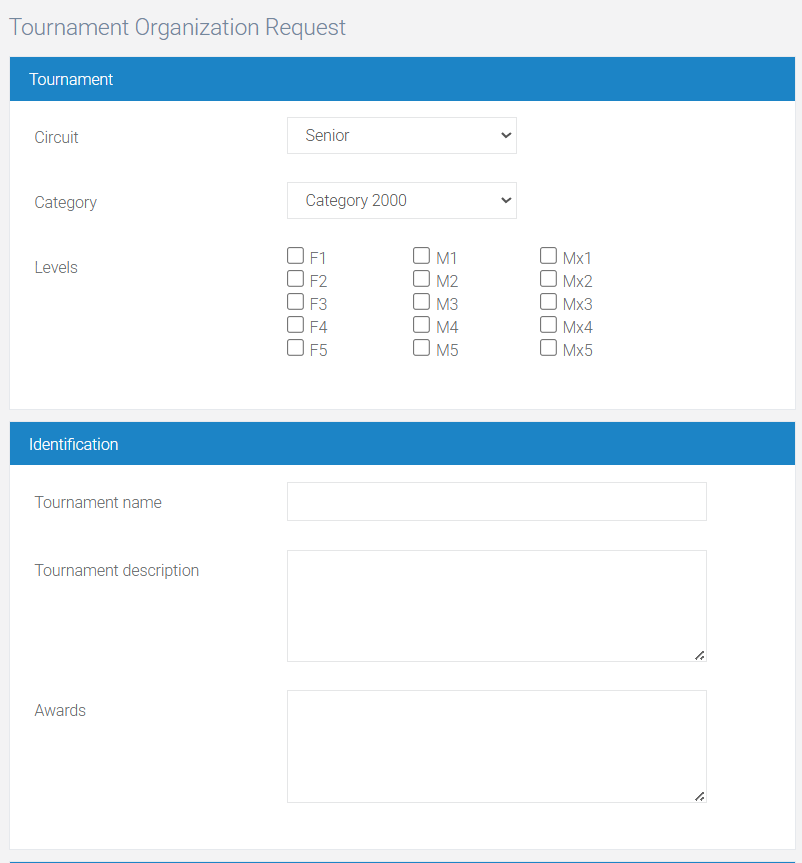Open the Circuit dropdown
This screenshot has width=802, height=863.
point(401,136)
